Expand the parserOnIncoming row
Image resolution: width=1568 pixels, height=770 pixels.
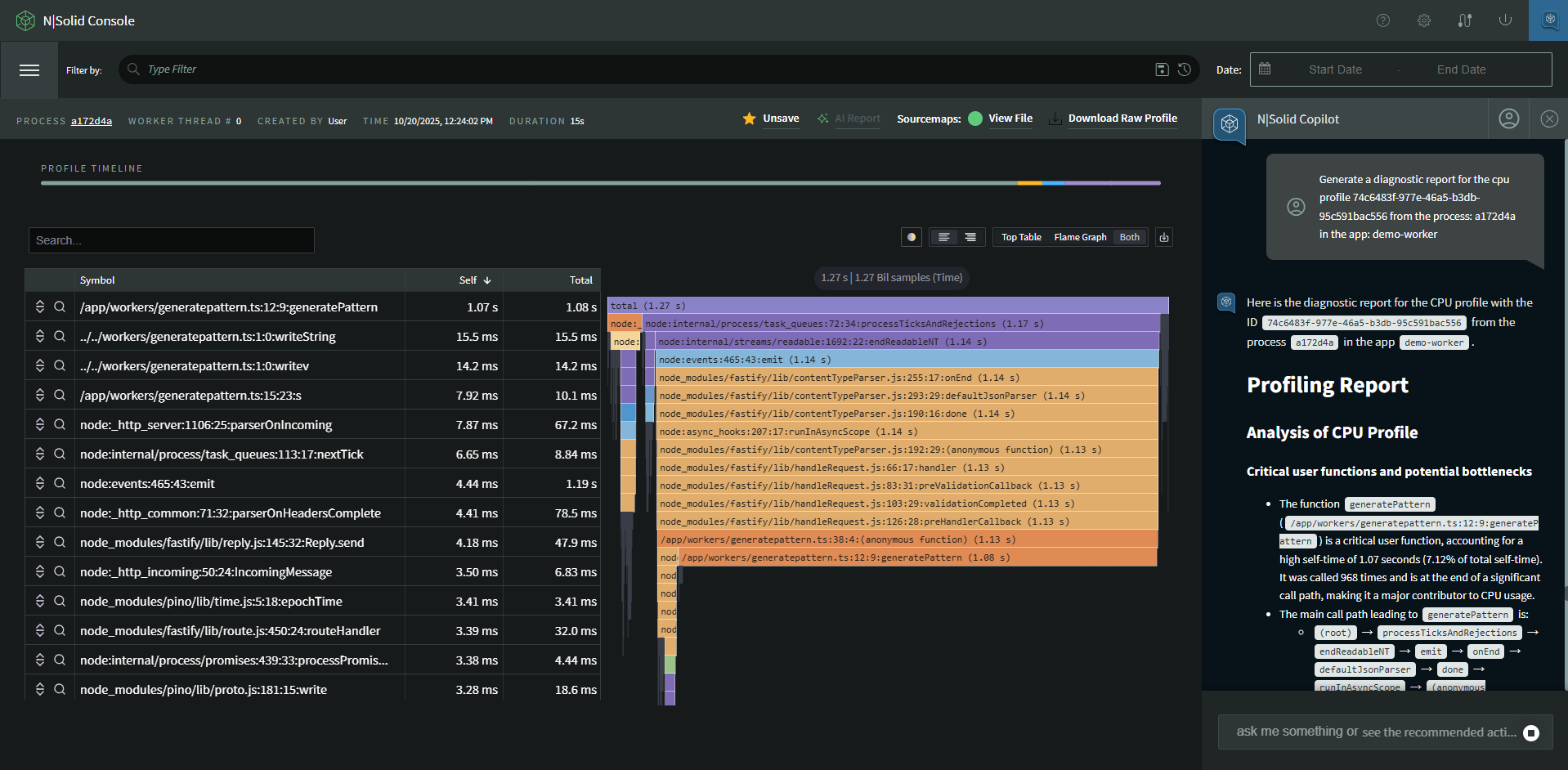pyautogui.click(x=39, y=424)
